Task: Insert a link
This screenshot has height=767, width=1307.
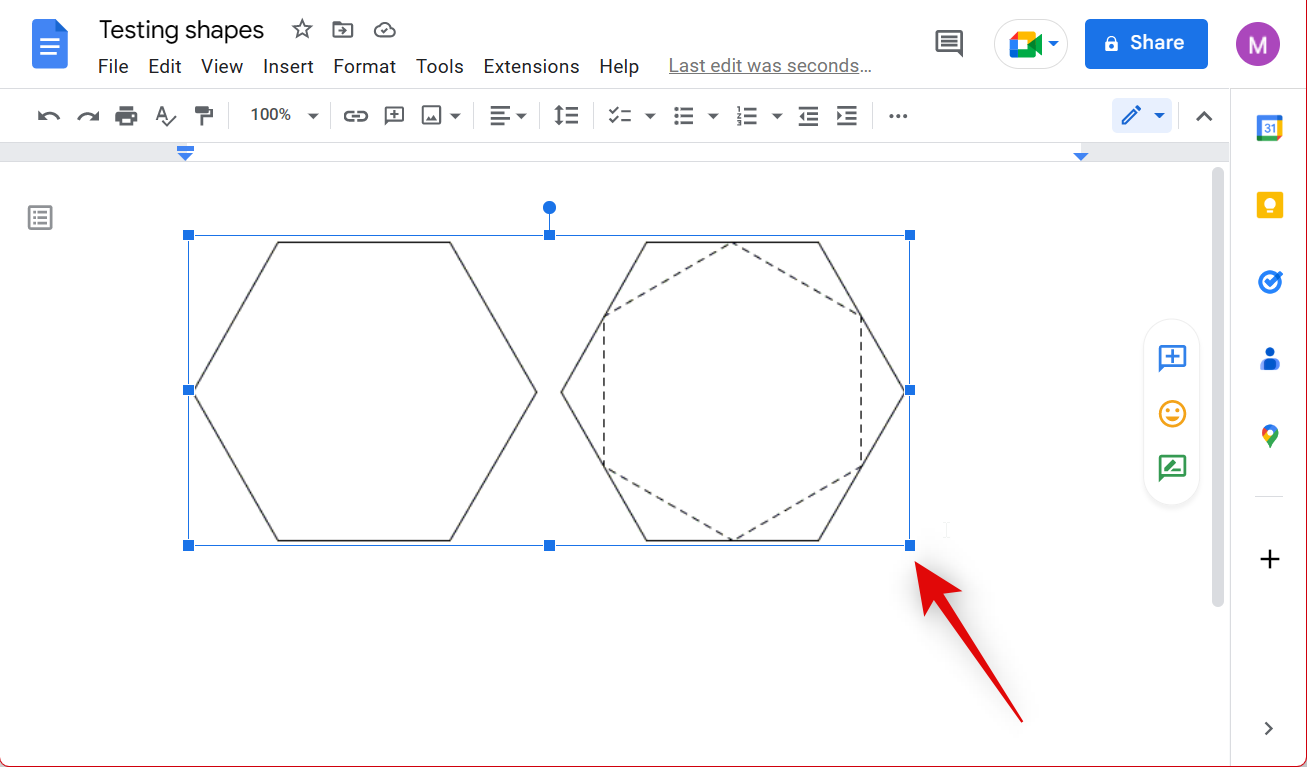Action: pyautogui.click(x=356, y=116)
